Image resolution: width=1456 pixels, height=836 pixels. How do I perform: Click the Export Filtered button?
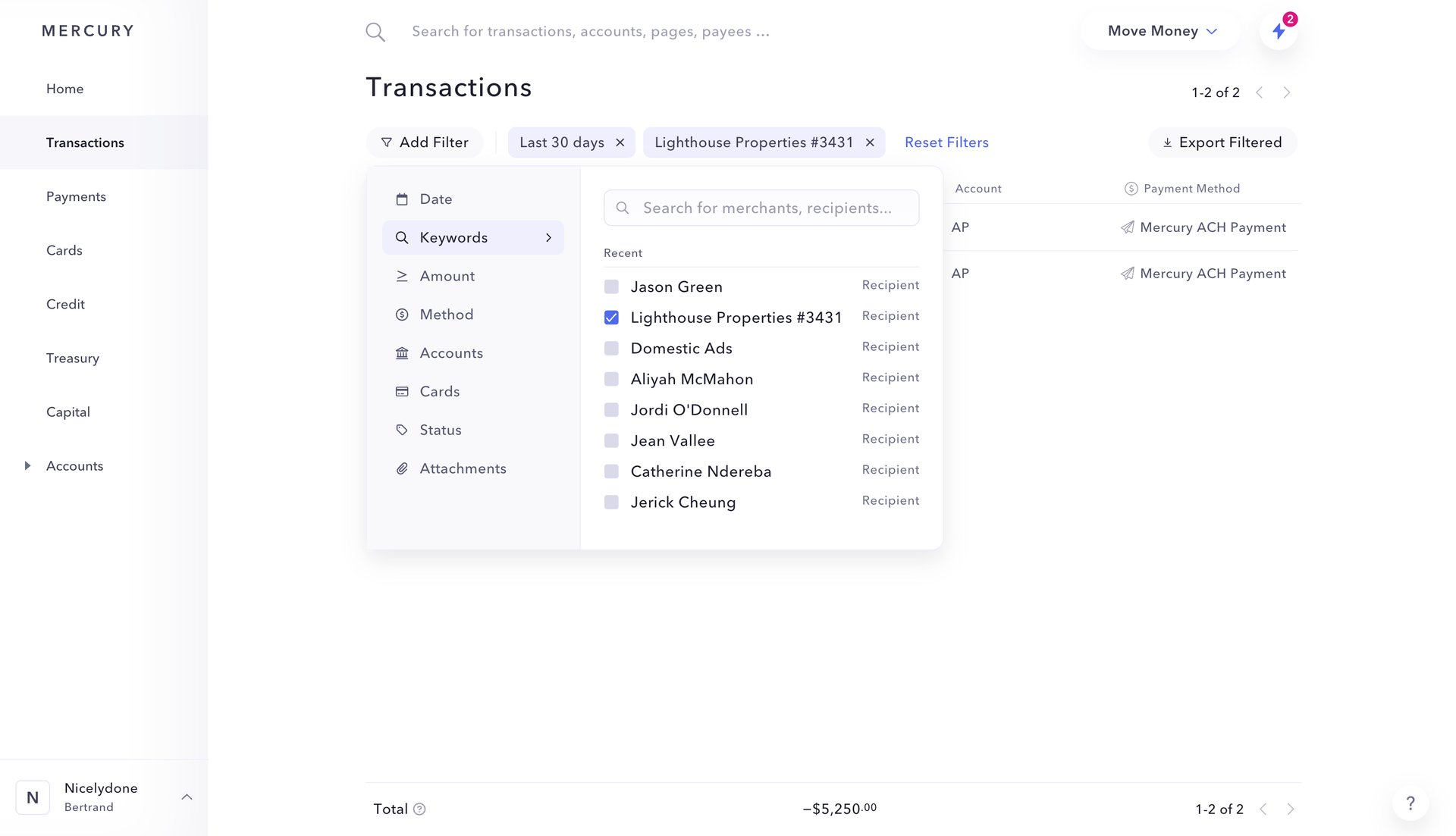[1222, 142]
